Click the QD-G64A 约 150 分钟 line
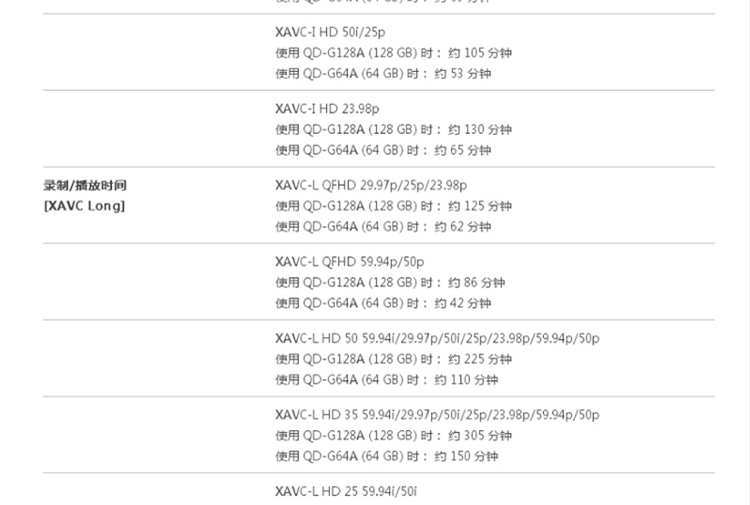Screen dimensions: 750x505 (x=386, y=456)
